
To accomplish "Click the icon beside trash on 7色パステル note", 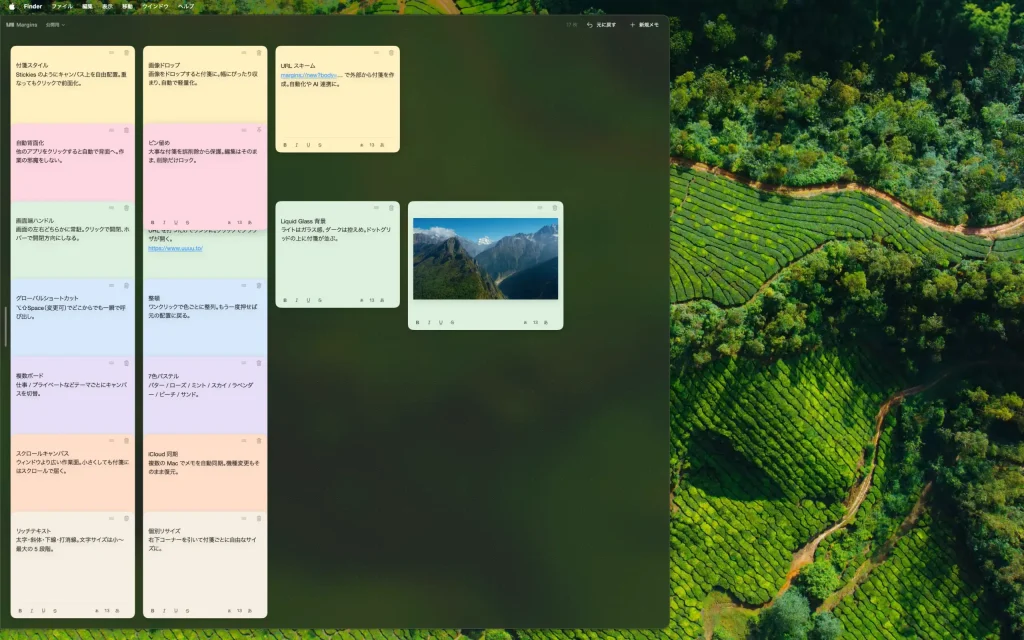I will pyautogui.click(x=244, y=363).
